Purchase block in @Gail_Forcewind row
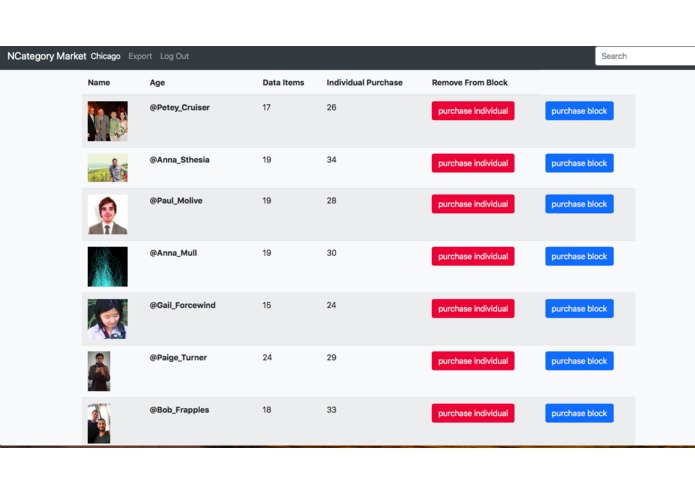 (579, 308)
